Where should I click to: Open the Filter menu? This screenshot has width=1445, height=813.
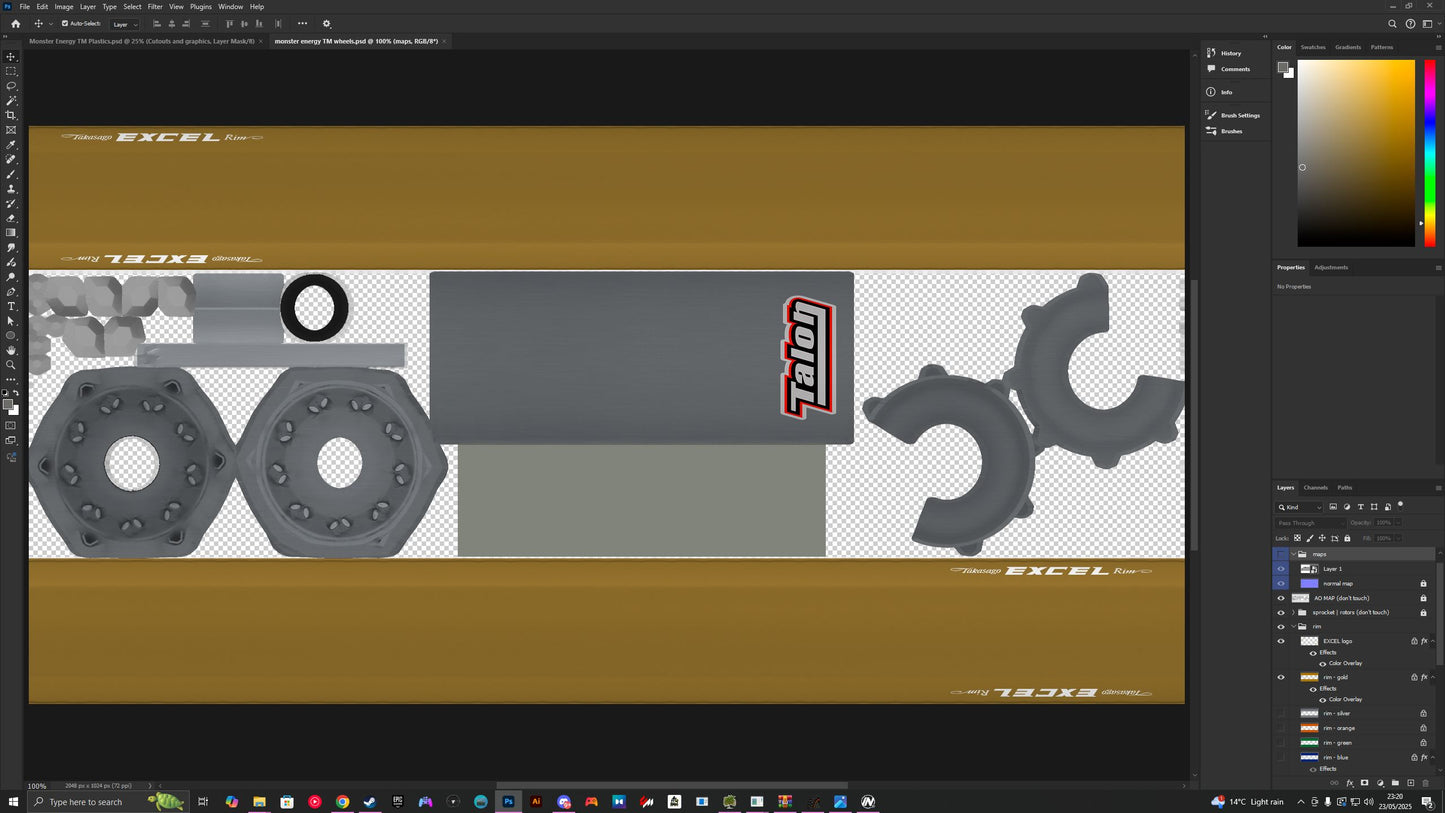154,6
